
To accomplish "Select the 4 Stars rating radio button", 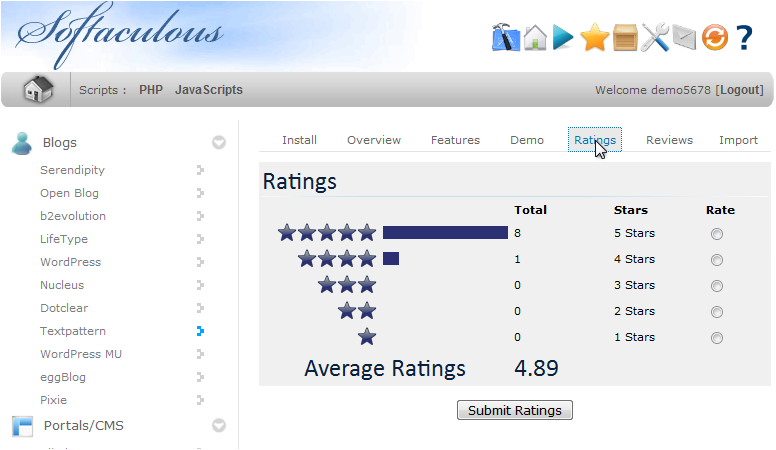I will tap(717, 260).
